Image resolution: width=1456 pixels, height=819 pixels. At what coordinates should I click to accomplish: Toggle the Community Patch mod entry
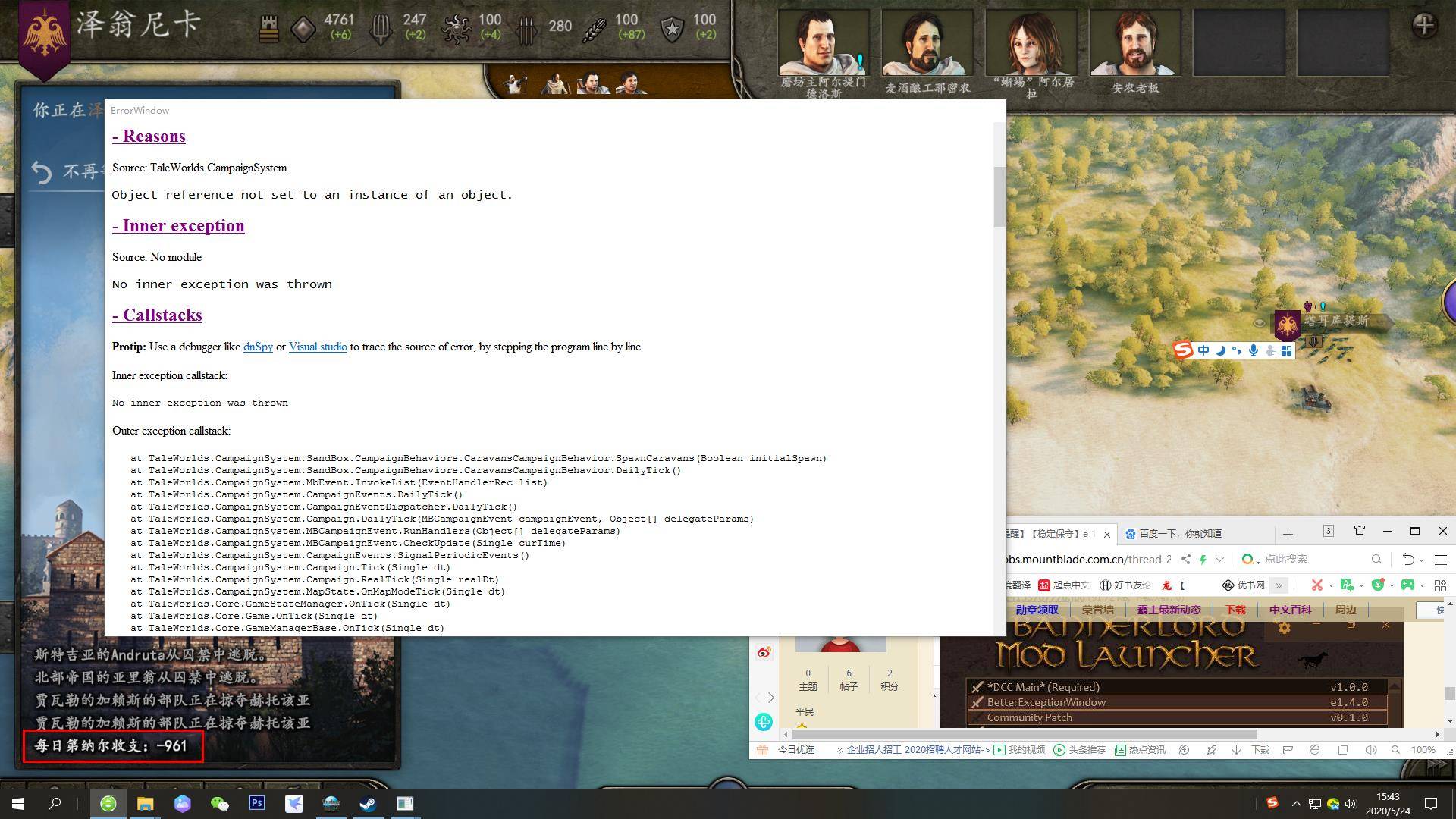(1177, 717)
